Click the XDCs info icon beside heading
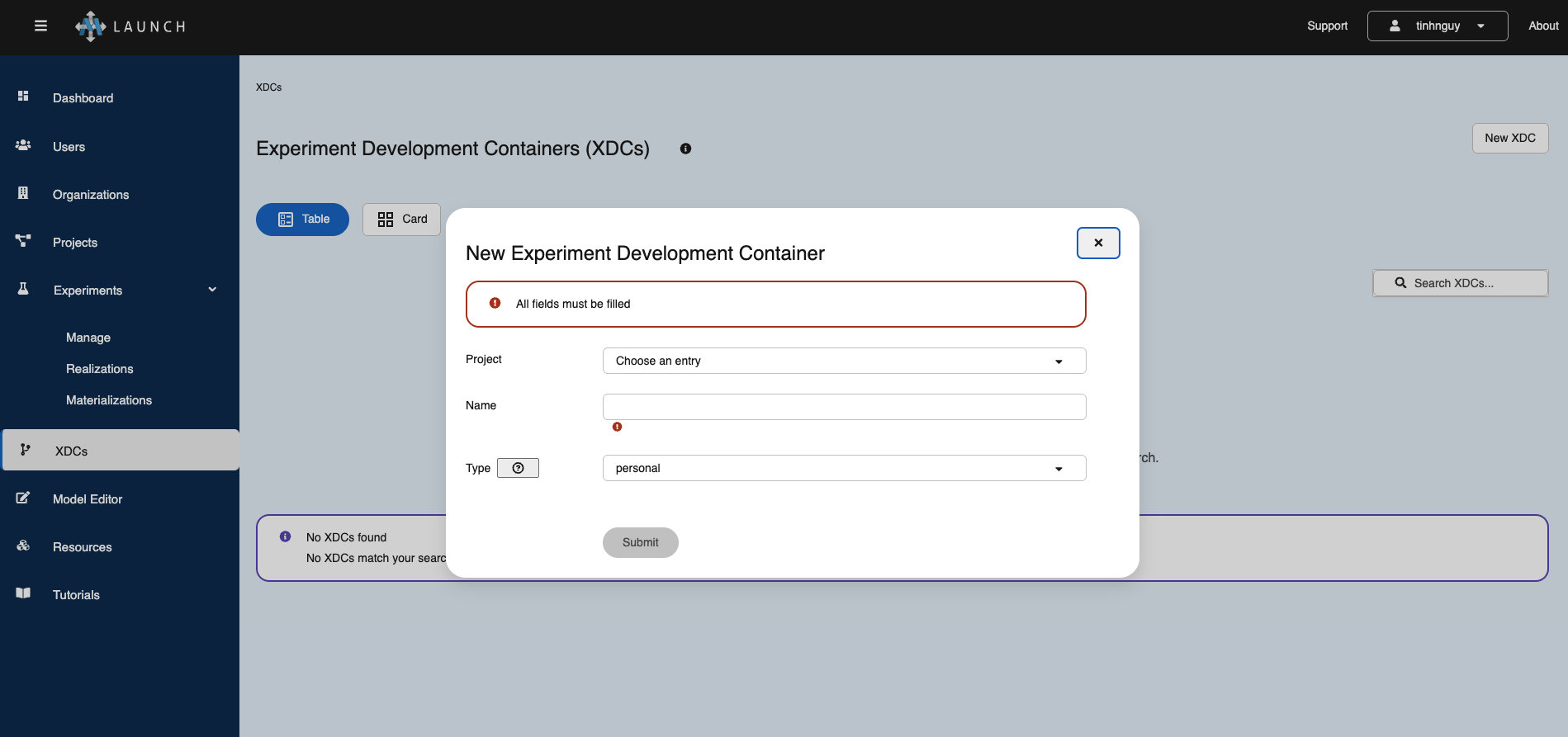The width and height of the screenshot is (1568, 737). click(685, 149)
